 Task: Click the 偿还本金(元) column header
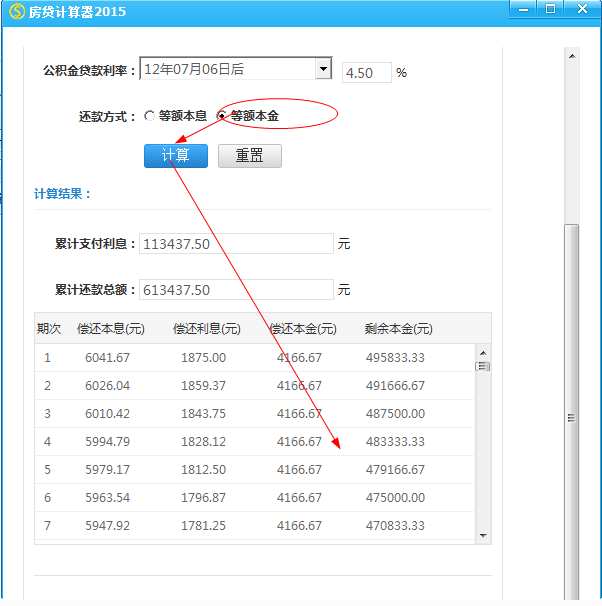pos(303,329)
